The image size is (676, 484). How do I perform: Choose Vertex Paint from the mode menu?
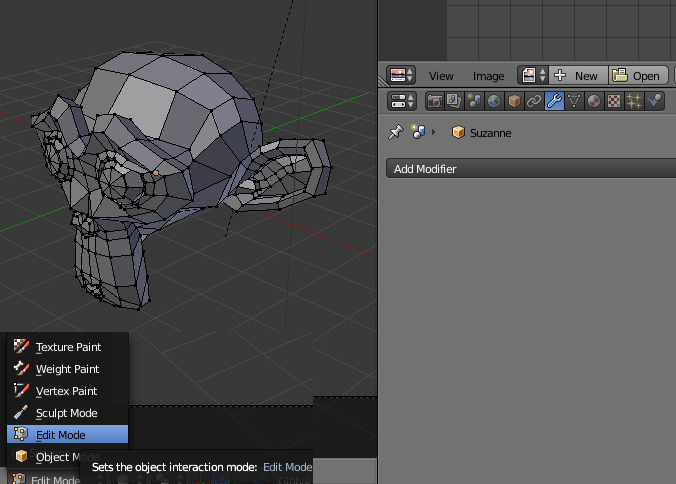[x=68, y=391]
